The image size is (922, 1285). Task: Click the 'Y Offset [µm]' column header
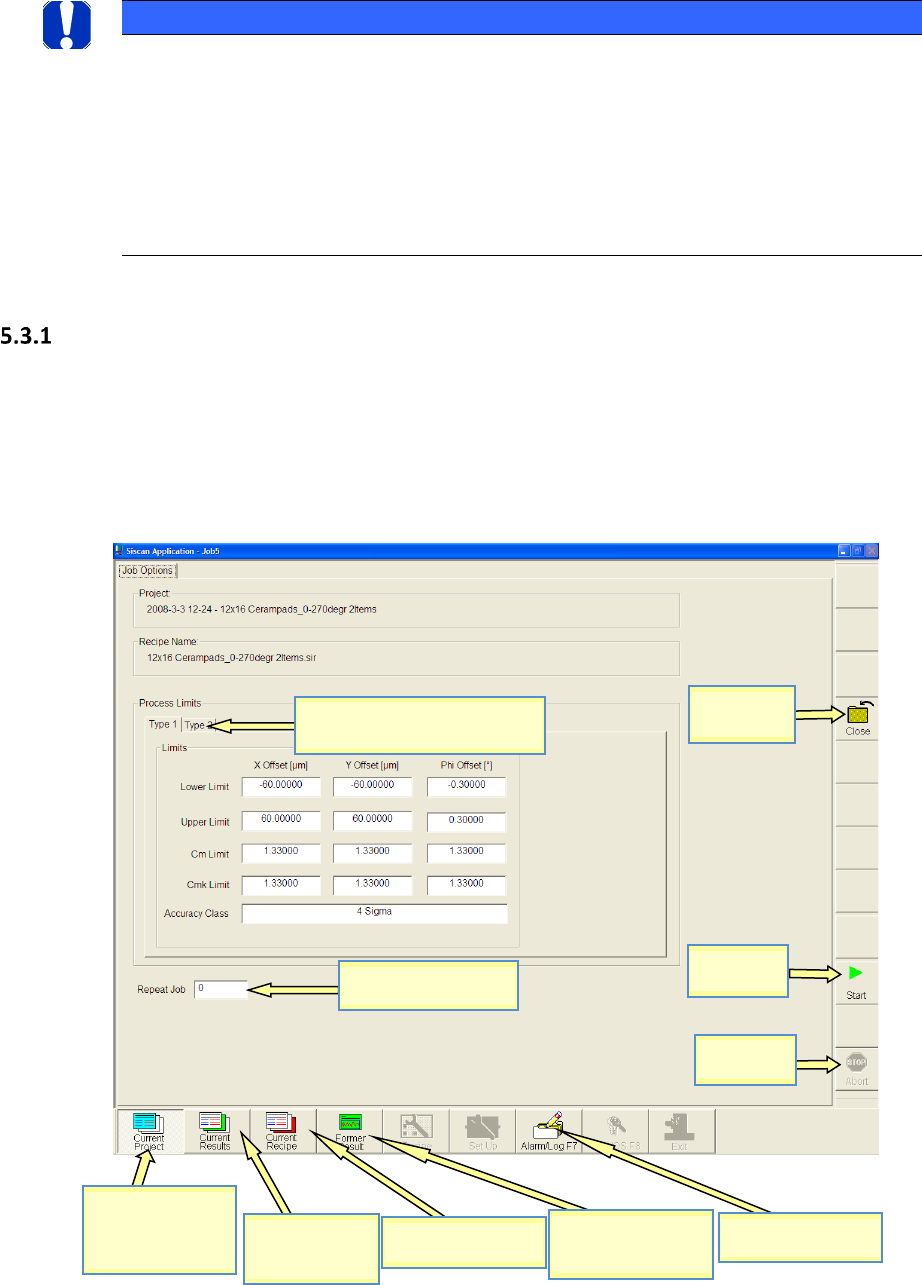pos(371,765)
